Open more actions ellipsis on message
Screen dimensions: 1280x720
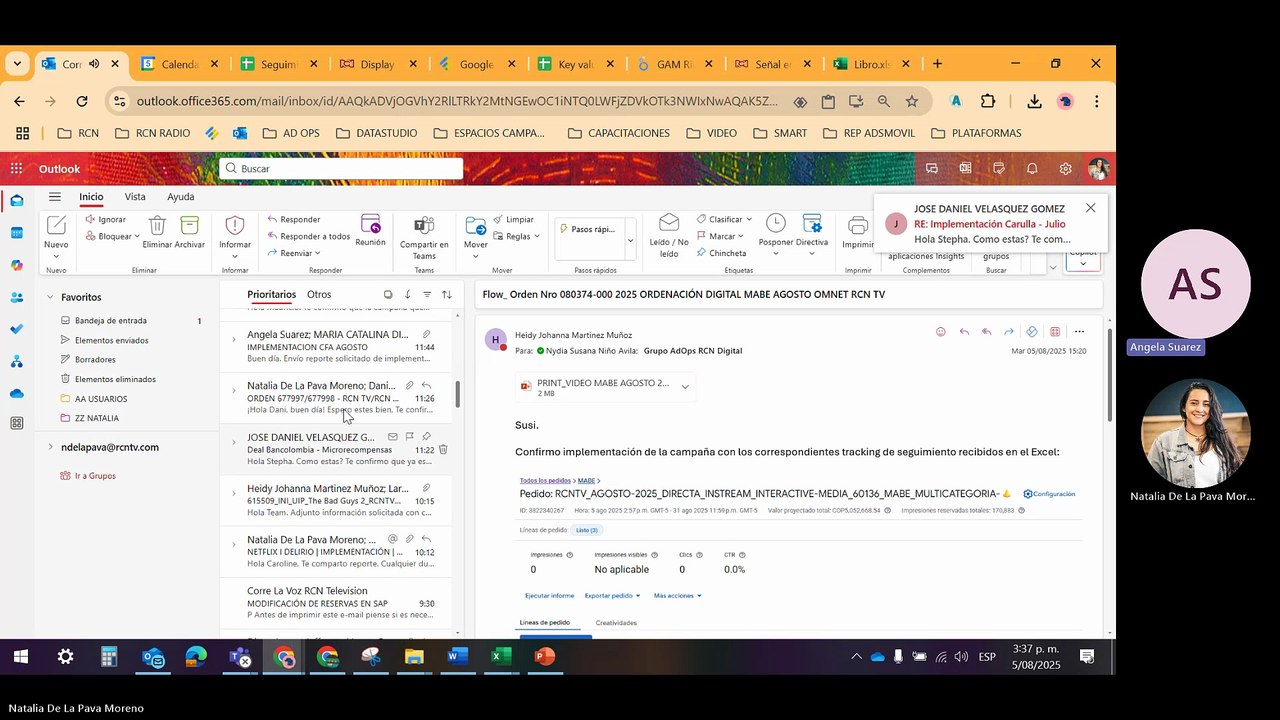[1079, 332]
